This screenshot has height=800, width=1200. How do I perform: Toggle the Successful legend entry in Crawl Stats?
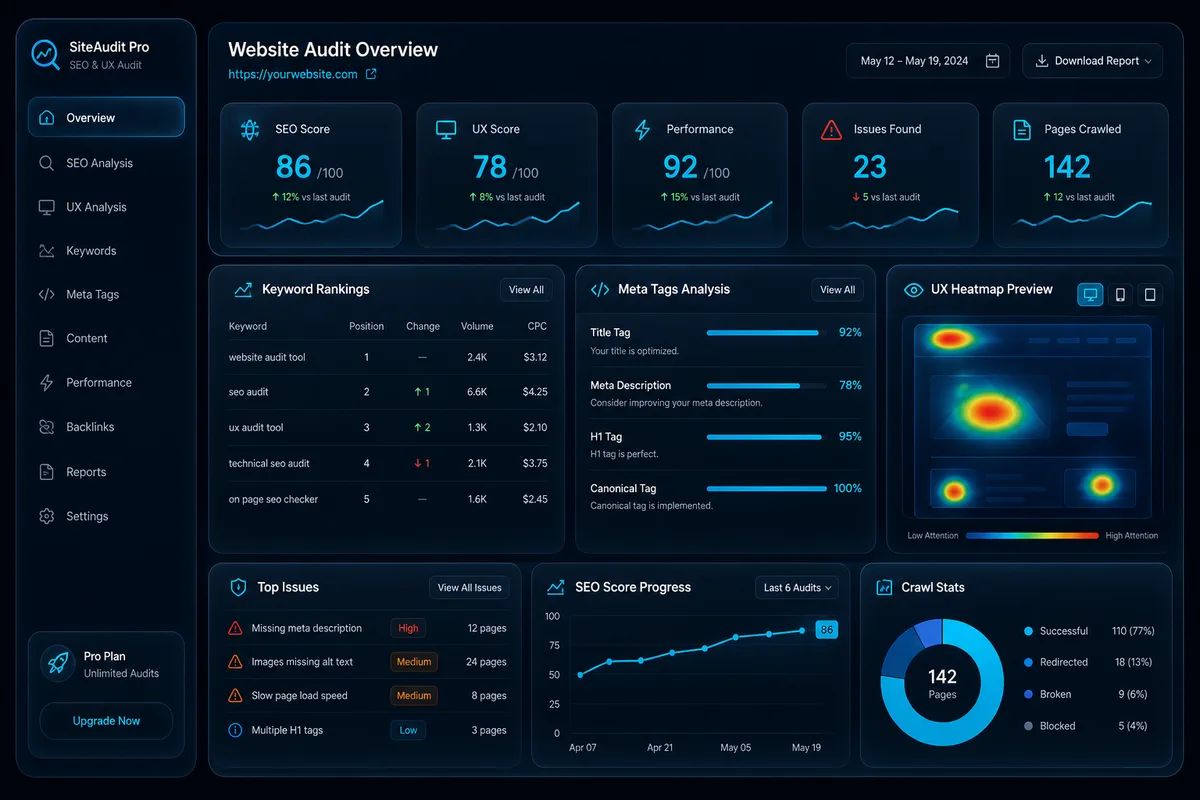coord(1089,631)
